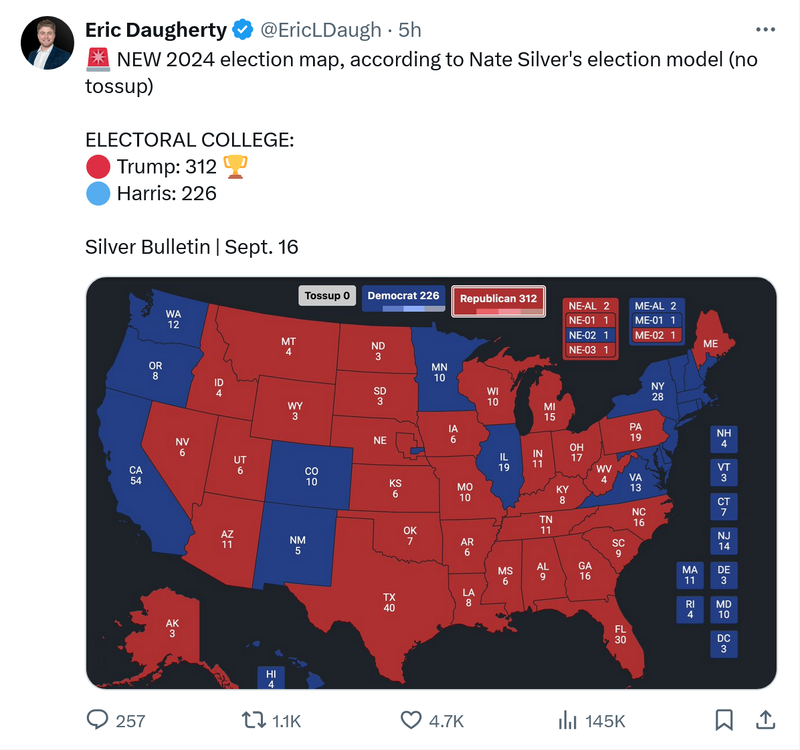Click the repost arrows icon
This screenshot has height=750, width=800.
coord(255,720)
